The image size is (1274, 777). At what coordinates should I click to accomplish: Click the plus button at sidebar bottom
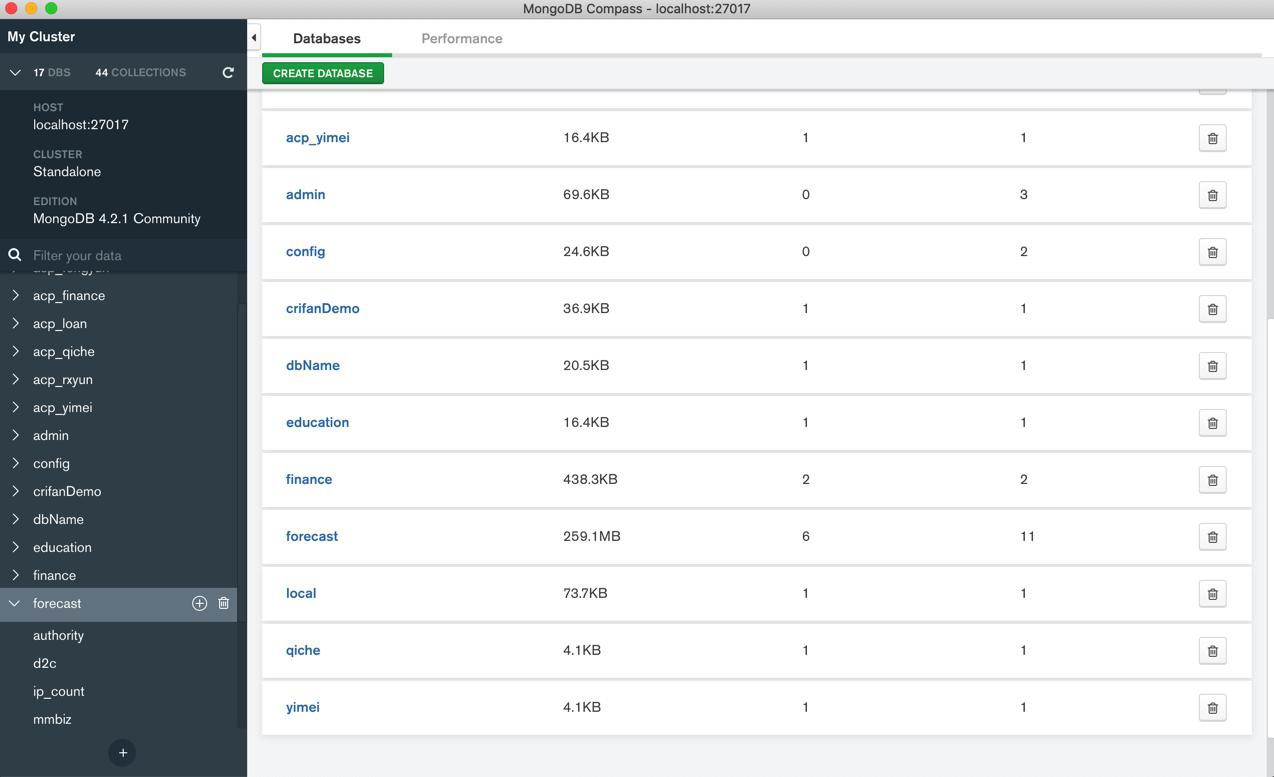[x=122, y=753]
